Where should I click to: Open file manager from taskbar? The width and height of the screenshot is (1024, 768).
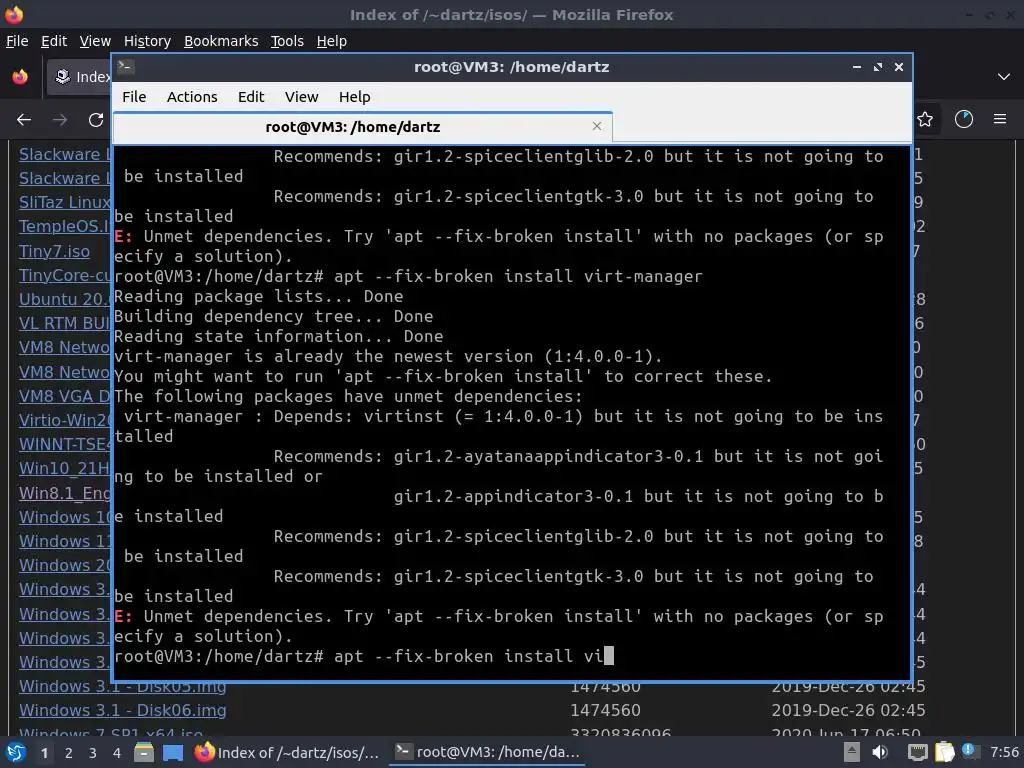tap(144, 752)
